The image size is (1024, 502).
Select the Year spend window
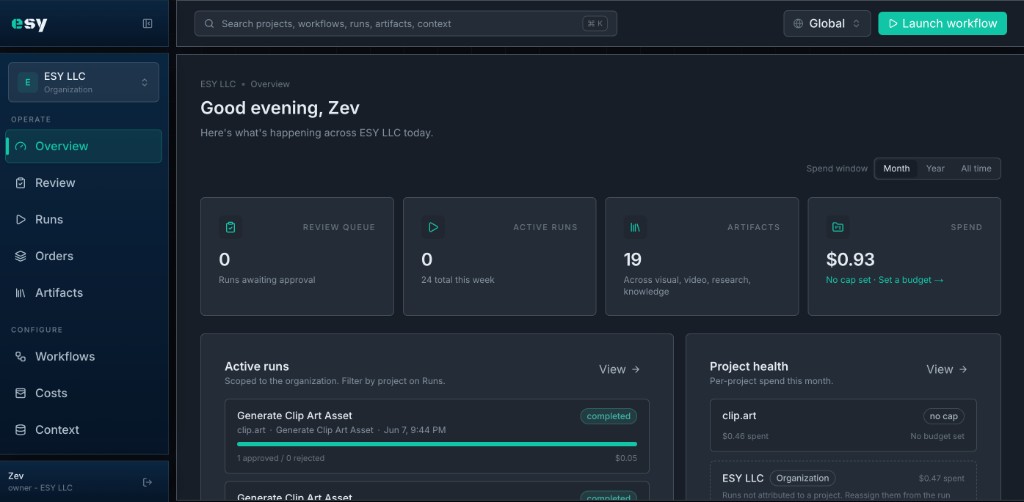(x=935, y=168)
